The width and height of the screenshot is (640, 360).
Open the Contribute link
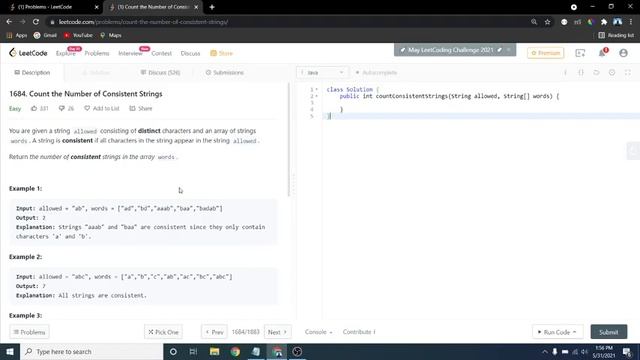pyautogui.click(x=359, y=332)
